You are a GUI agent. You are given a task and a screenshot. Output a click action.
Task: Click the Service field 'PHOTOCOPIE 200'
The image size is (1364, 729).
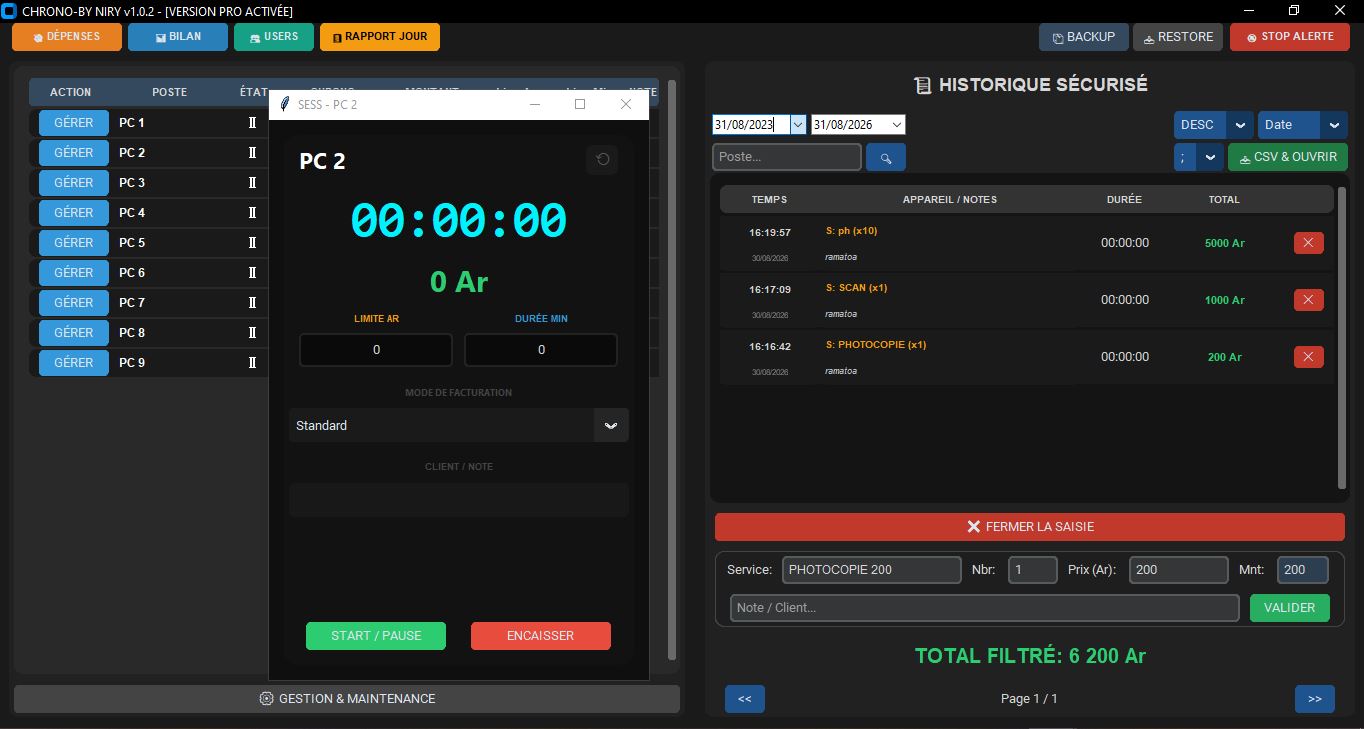[x=872, y=570]
